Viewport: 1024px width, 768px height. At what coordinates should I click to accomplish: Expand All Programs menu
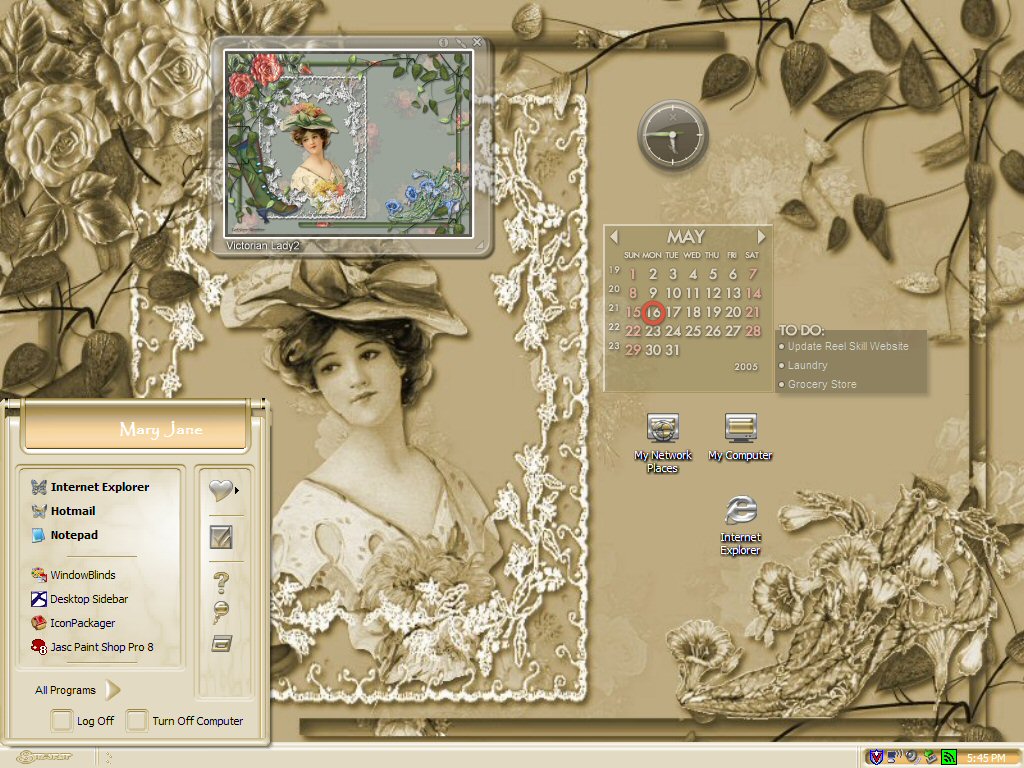pos(76,690)
